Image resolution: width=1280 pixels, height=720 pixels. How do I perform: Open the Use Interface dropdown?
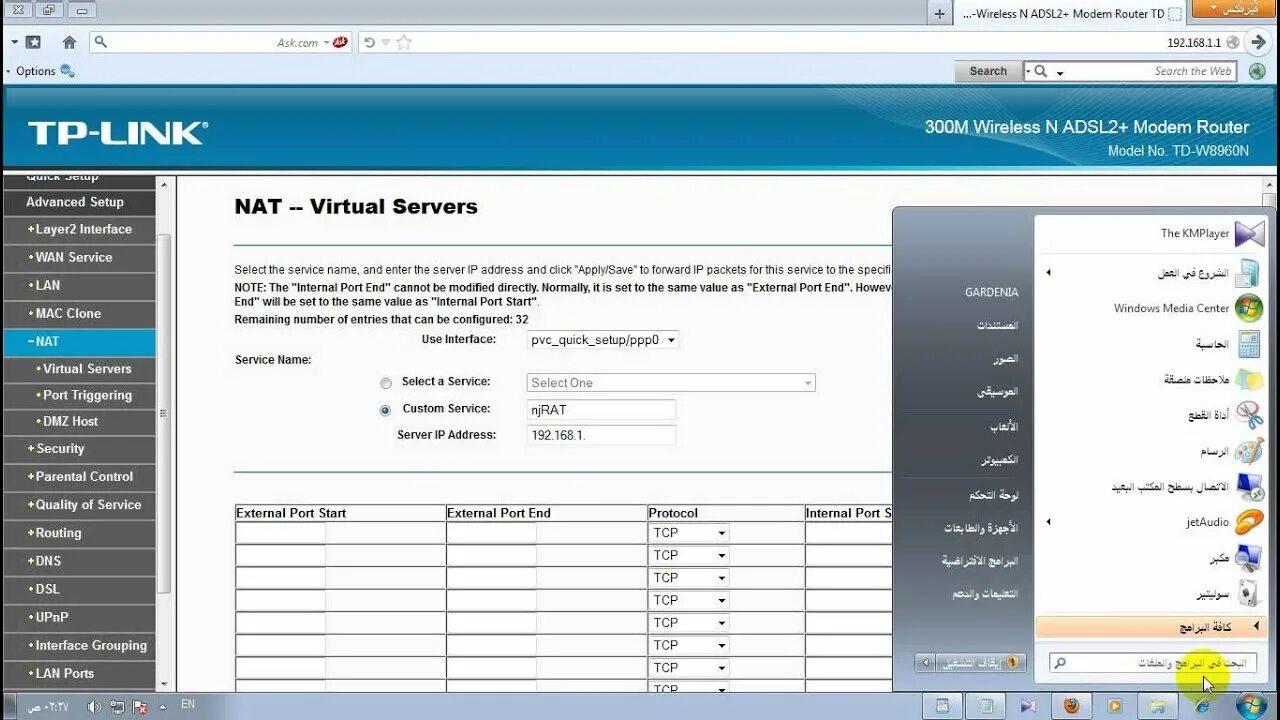[x=603, y=340]
